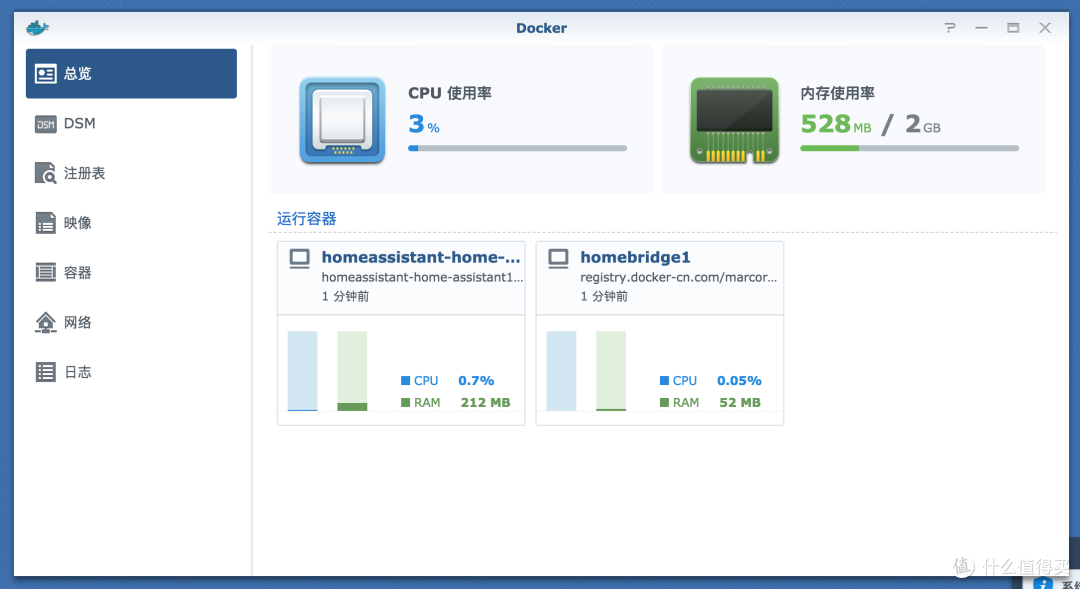1080x589 pixels.
Task: Click the 网络 house icon
Action: [x=45, y=322]
